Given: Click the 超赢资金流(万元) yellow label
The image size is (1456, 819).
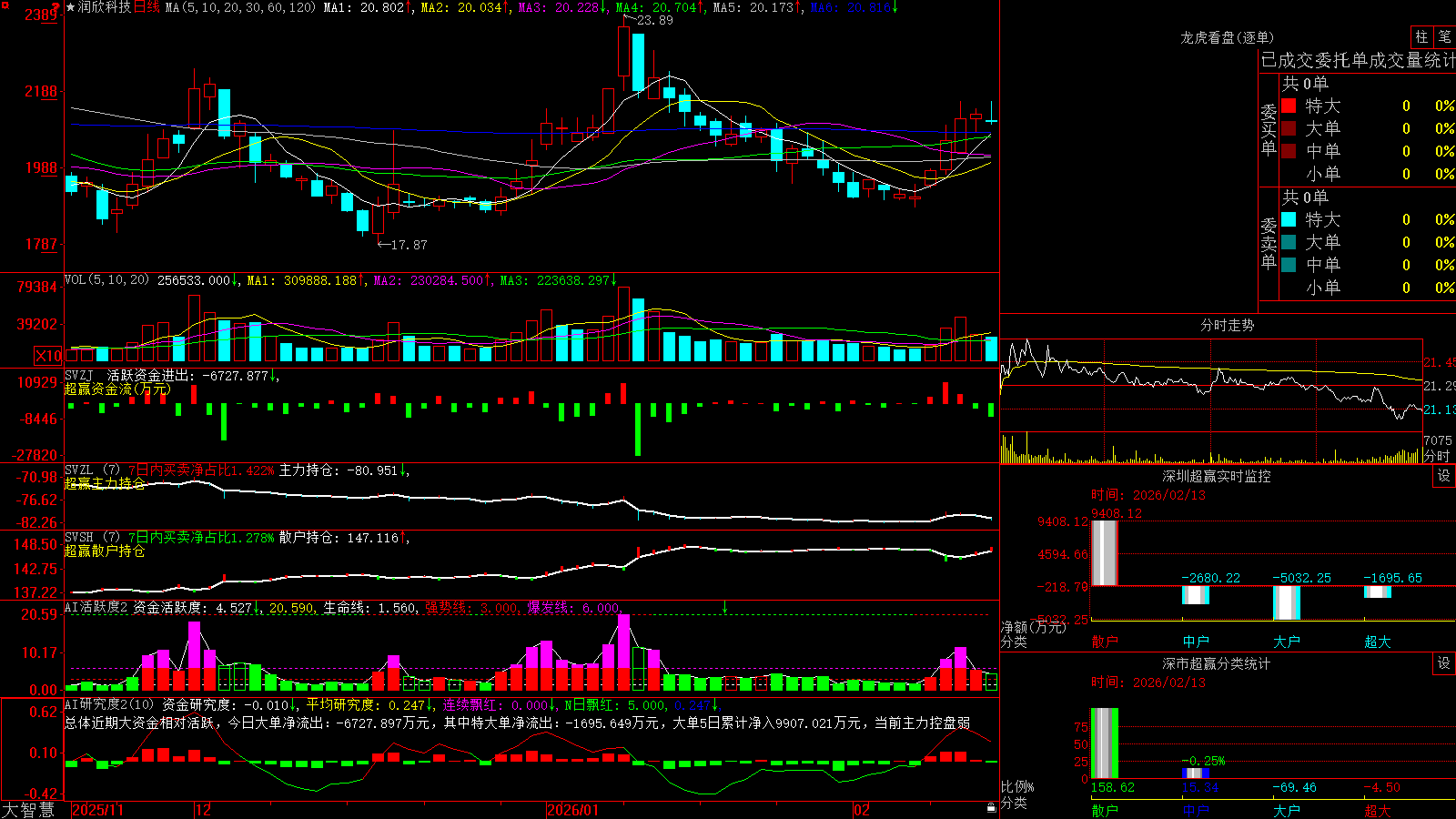Looking at the screenshot, I should pos(117,389).
